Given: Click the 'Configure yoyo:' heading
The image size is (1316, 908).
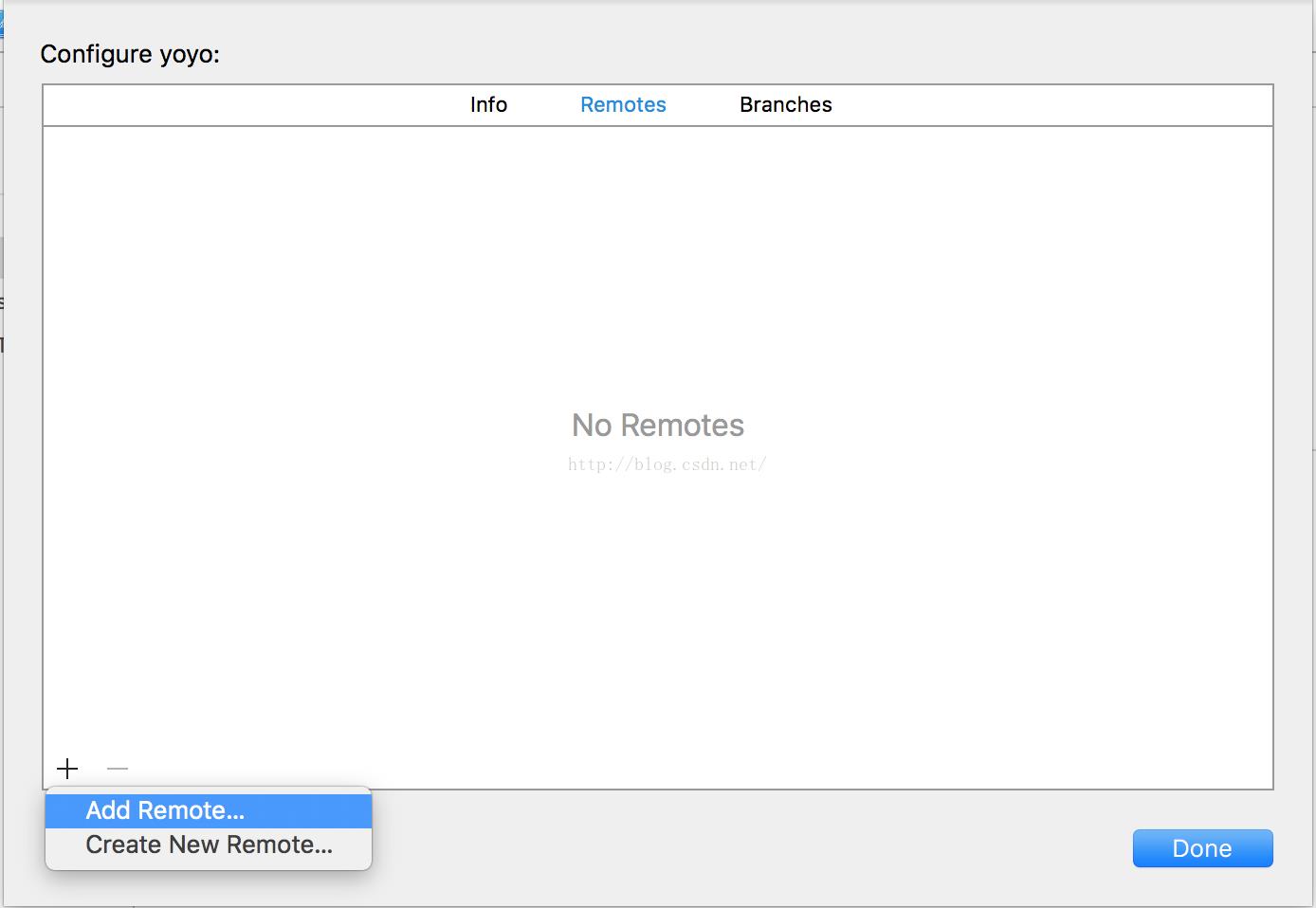Looking at the screenshot, I should point(130,54).
